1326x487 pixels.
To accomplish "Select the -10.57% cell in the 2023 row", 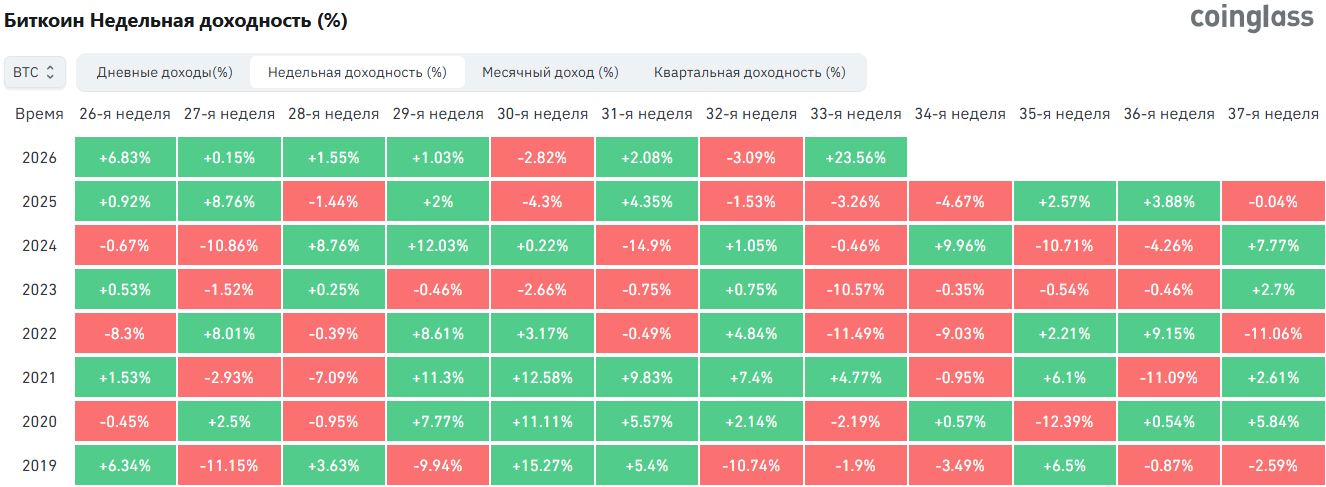I will pyautogui.click(x=855, y=290).
